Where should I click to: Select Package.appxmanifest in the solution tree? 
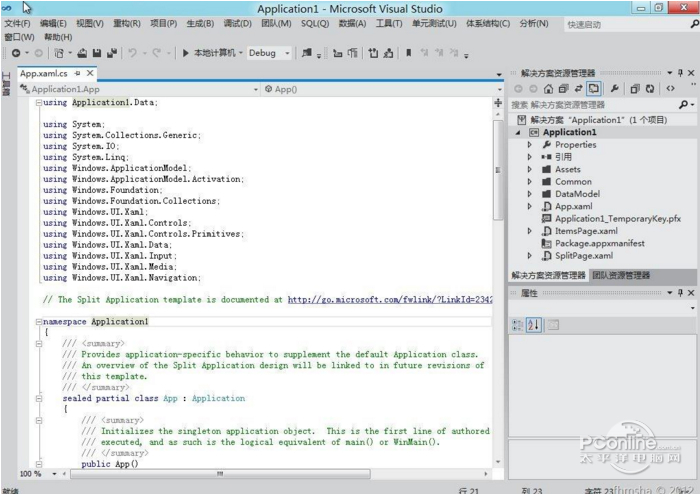point(599,243)
